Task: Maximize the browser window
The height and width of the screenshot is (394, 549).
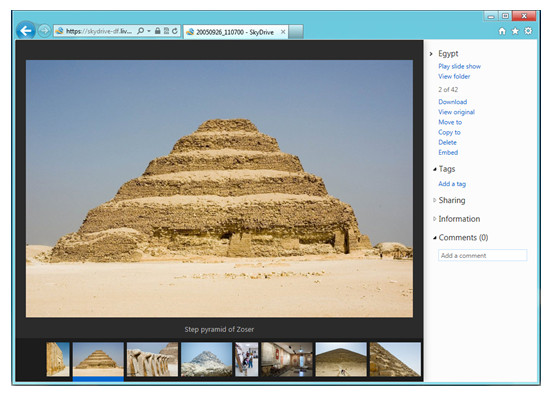Action: point(505,16)
